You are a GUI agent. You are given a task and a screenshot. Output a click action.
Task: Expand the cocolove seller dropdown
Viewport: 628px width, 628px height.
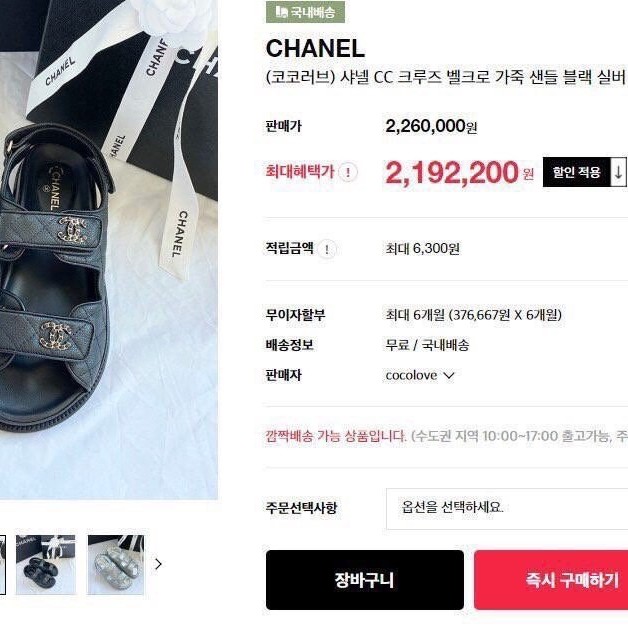pyautogui.click(x=449, y=376)
